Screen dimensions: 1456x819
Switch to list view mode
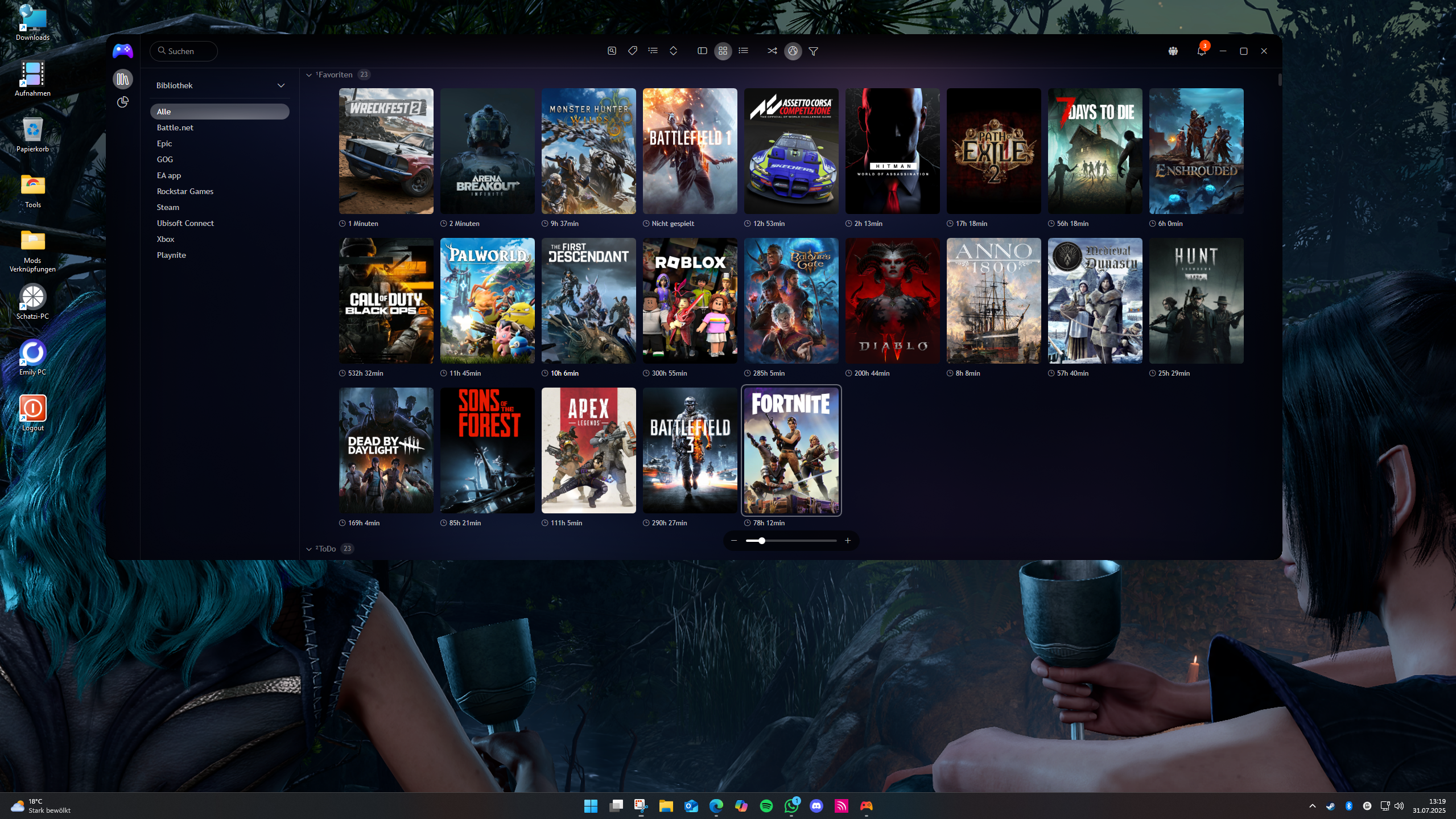pos(743,51)
